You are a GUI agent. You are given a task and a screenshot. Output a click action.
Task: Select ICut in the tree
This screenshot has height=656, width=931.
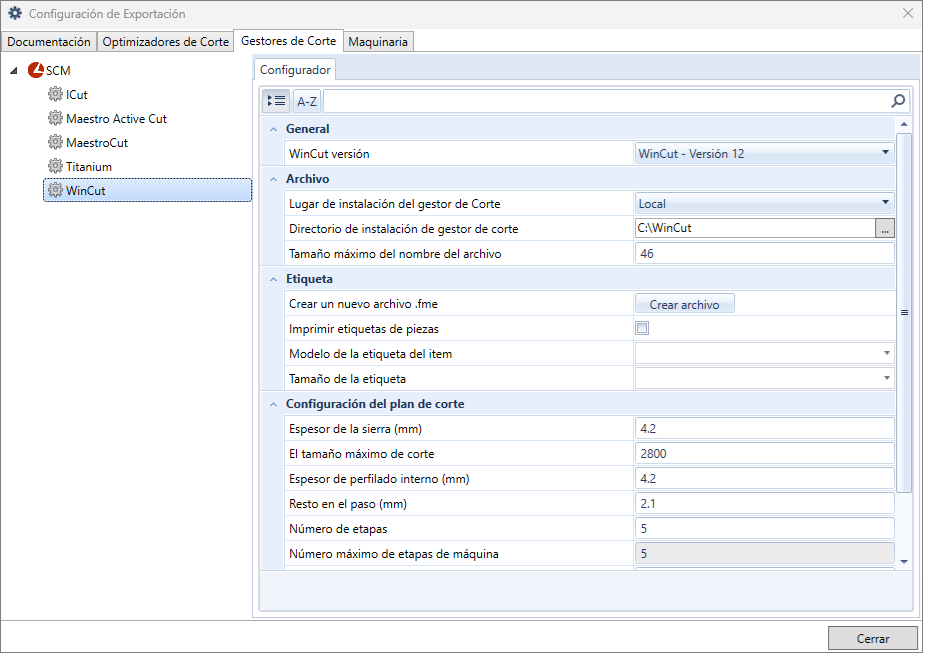coord(77,94)
